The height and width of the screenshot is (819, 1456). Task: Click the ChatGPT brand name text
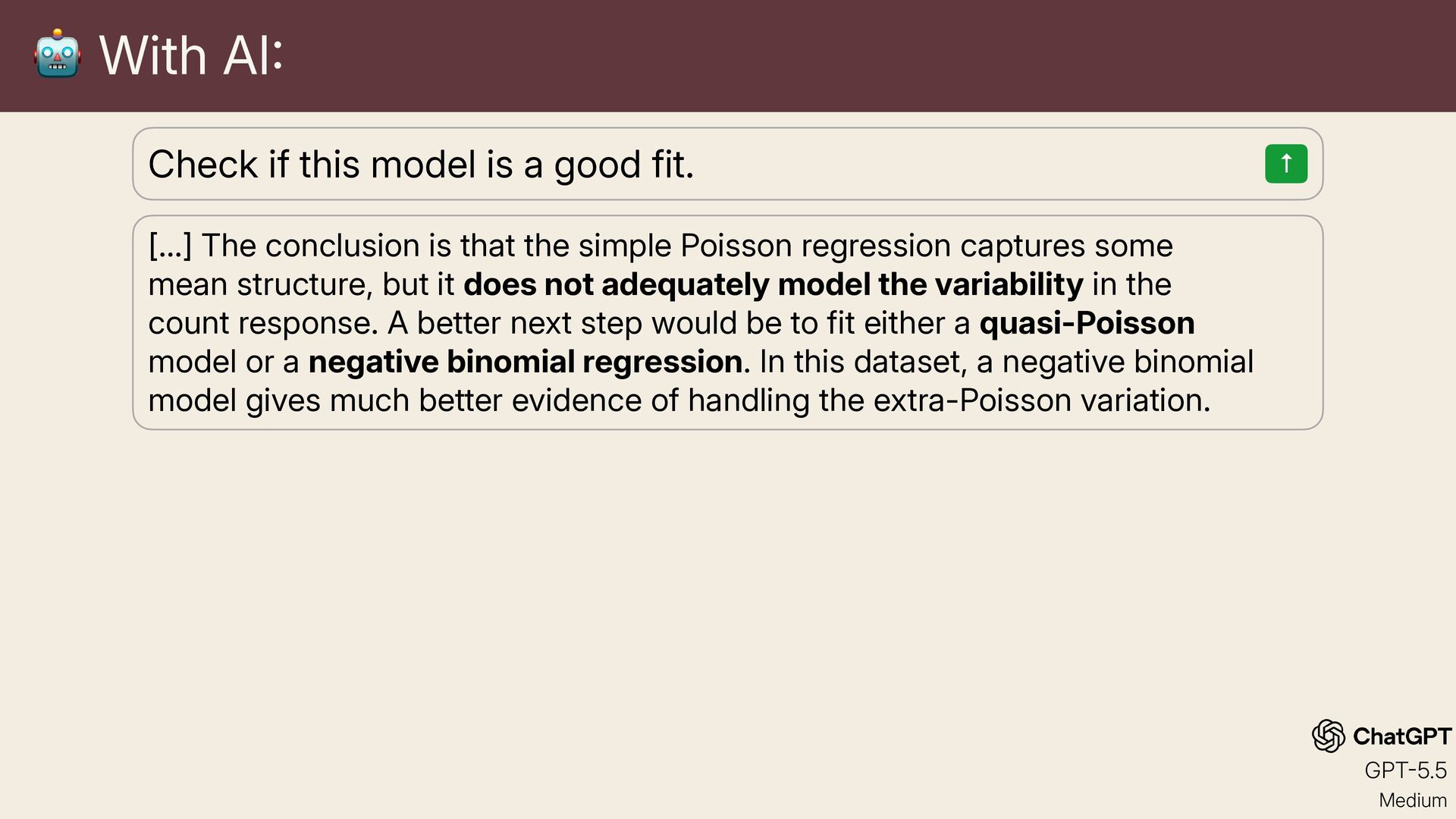[x=1402, y=736]
